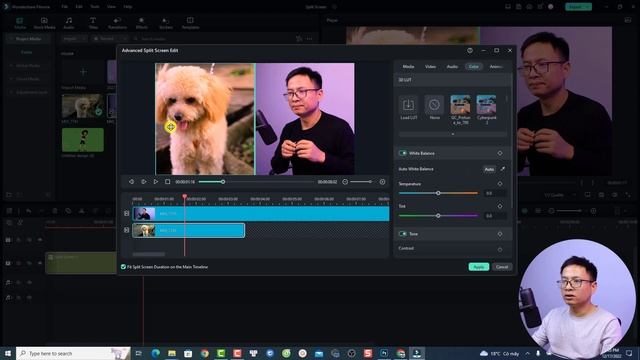Screen dimensions: 640x360
Task: Click the dialog timeline zoom slider
Action: (361, 182)
